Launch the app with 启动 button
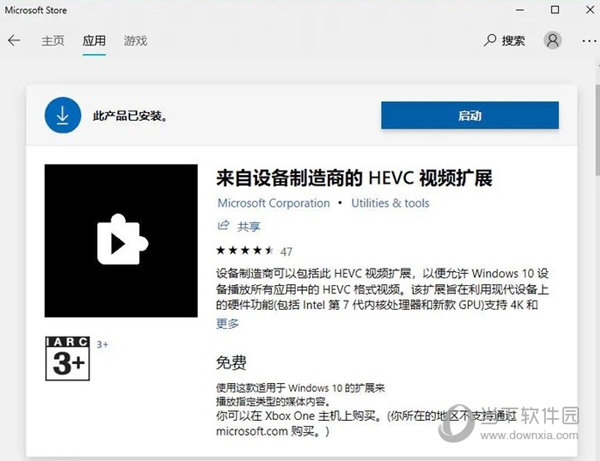The width and height of the screenshot is (600, 461). tap(470, 115)
